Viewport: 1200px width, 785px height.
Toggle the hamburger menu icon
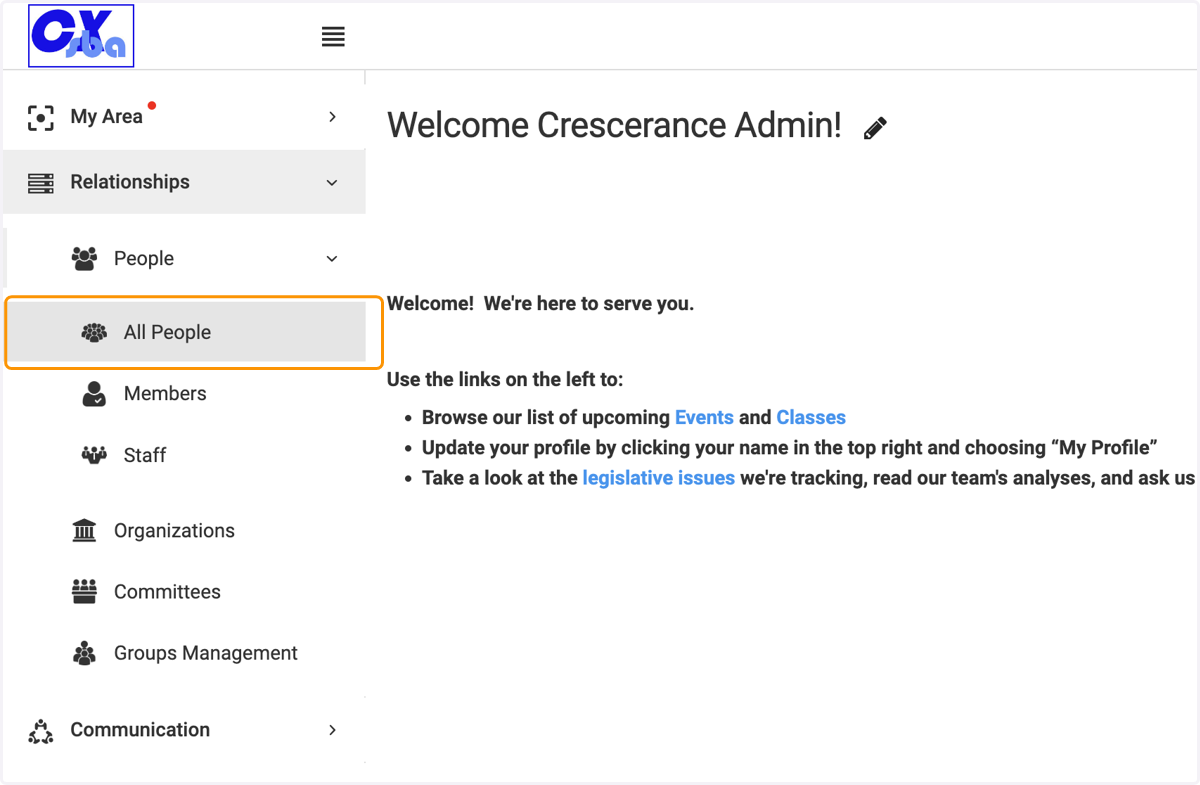click(x=333, y=37)
